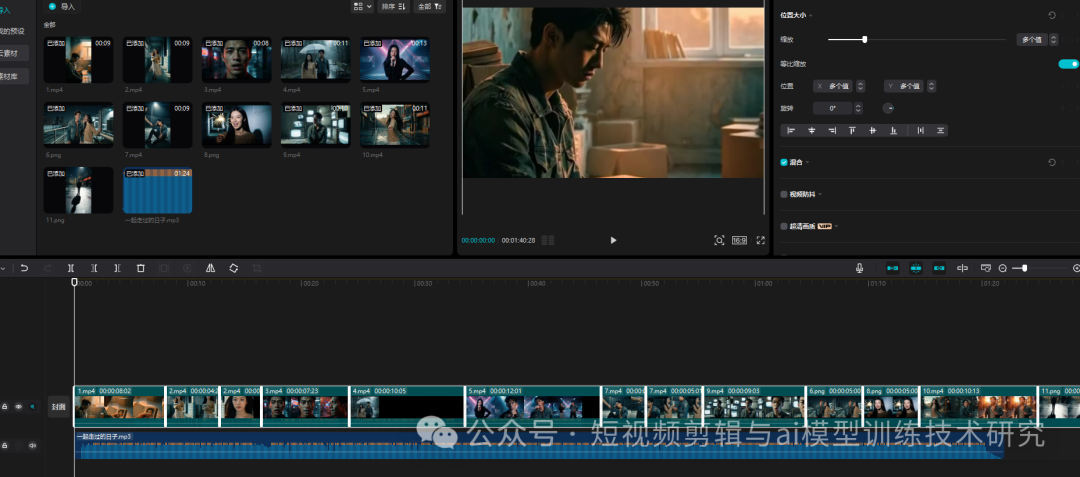Enable the 超清画质 VIP checkbox
Screen dimensions: 1080x477
coord(784,226)
